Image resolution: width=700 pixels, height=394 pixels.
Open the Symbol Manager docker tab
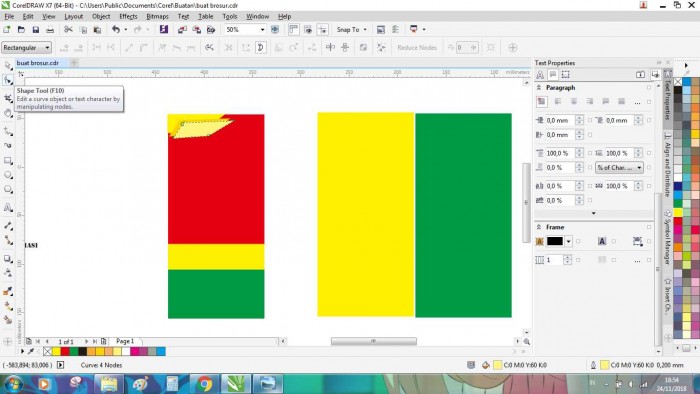point(668,236)
